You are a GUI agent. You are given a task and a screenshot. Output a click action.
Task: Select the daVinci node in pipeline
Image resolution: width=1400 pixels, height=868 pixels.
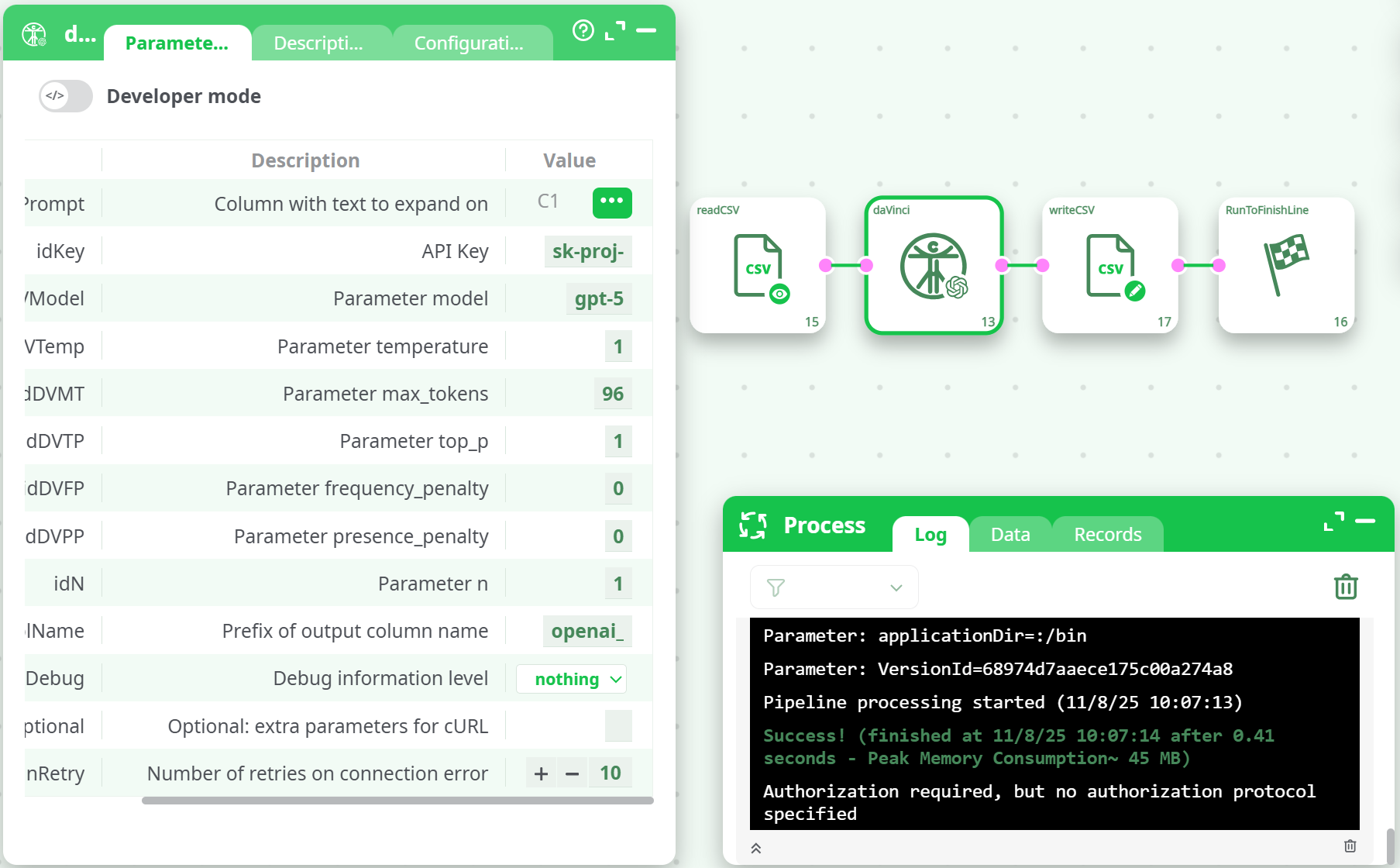click(934, 266)
